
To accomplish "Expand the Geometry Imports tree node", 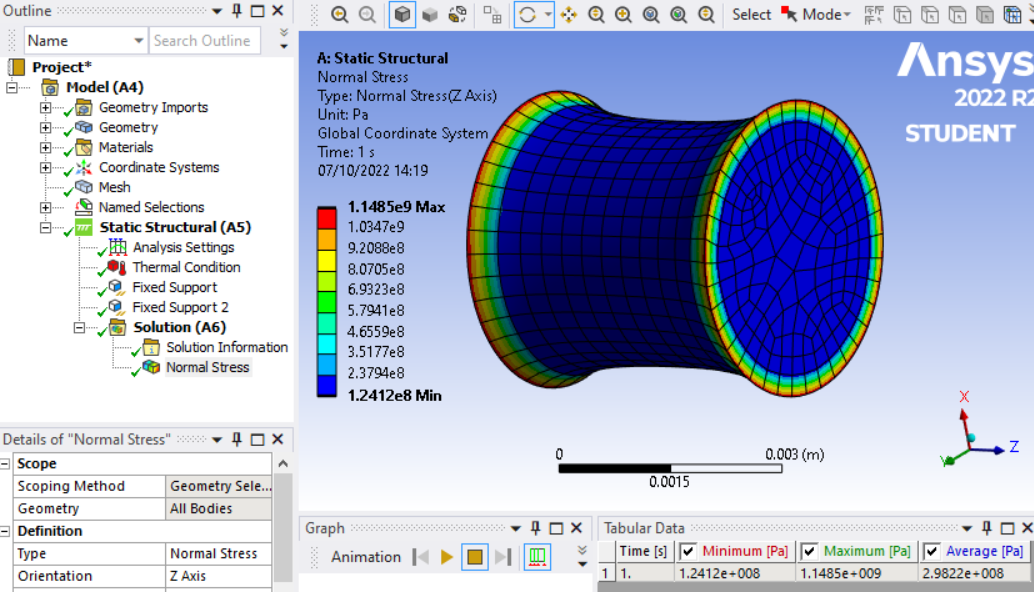I will [45, 108].
